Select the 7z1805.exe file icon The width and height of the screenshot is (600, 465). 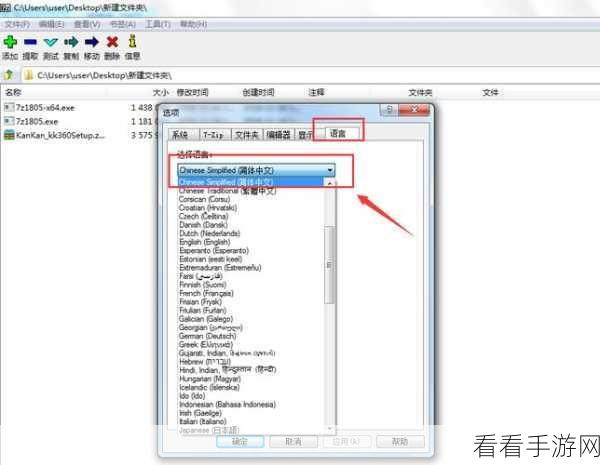pyautogui.click(x=9, y=121)
